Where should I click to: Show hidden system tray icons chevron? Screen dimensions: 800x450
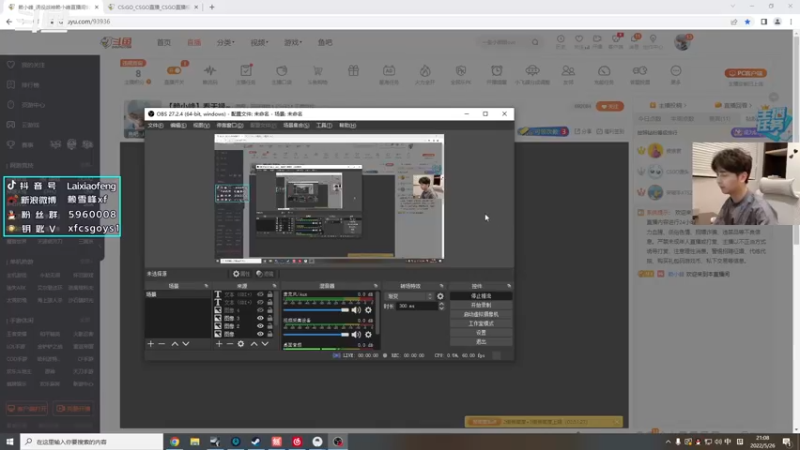click(x=667, y=442)
